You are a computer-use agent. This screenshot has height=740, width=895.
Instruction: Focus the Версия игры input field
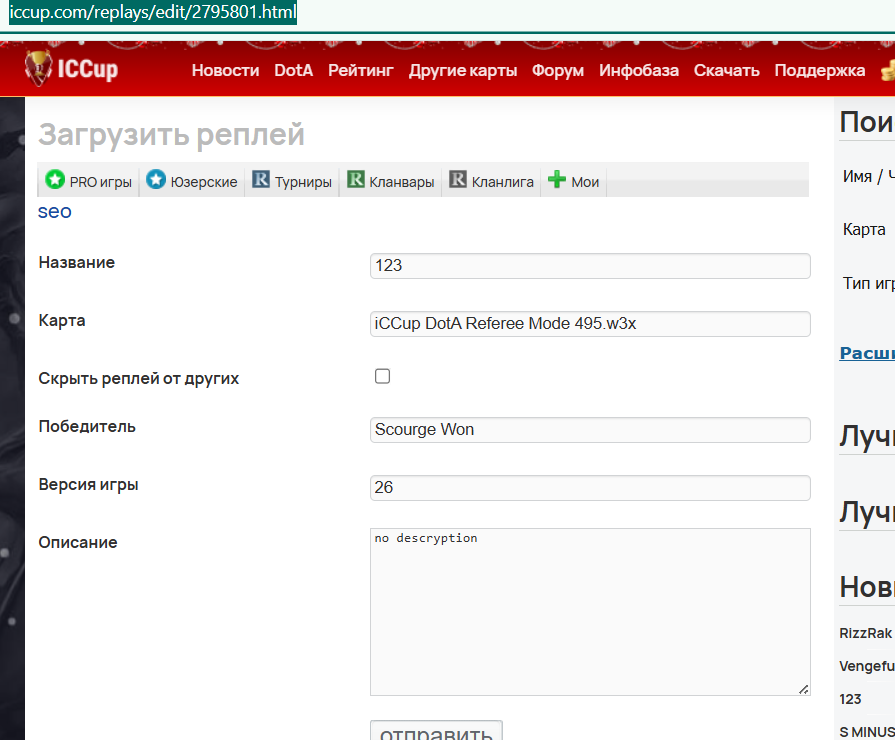590,488
